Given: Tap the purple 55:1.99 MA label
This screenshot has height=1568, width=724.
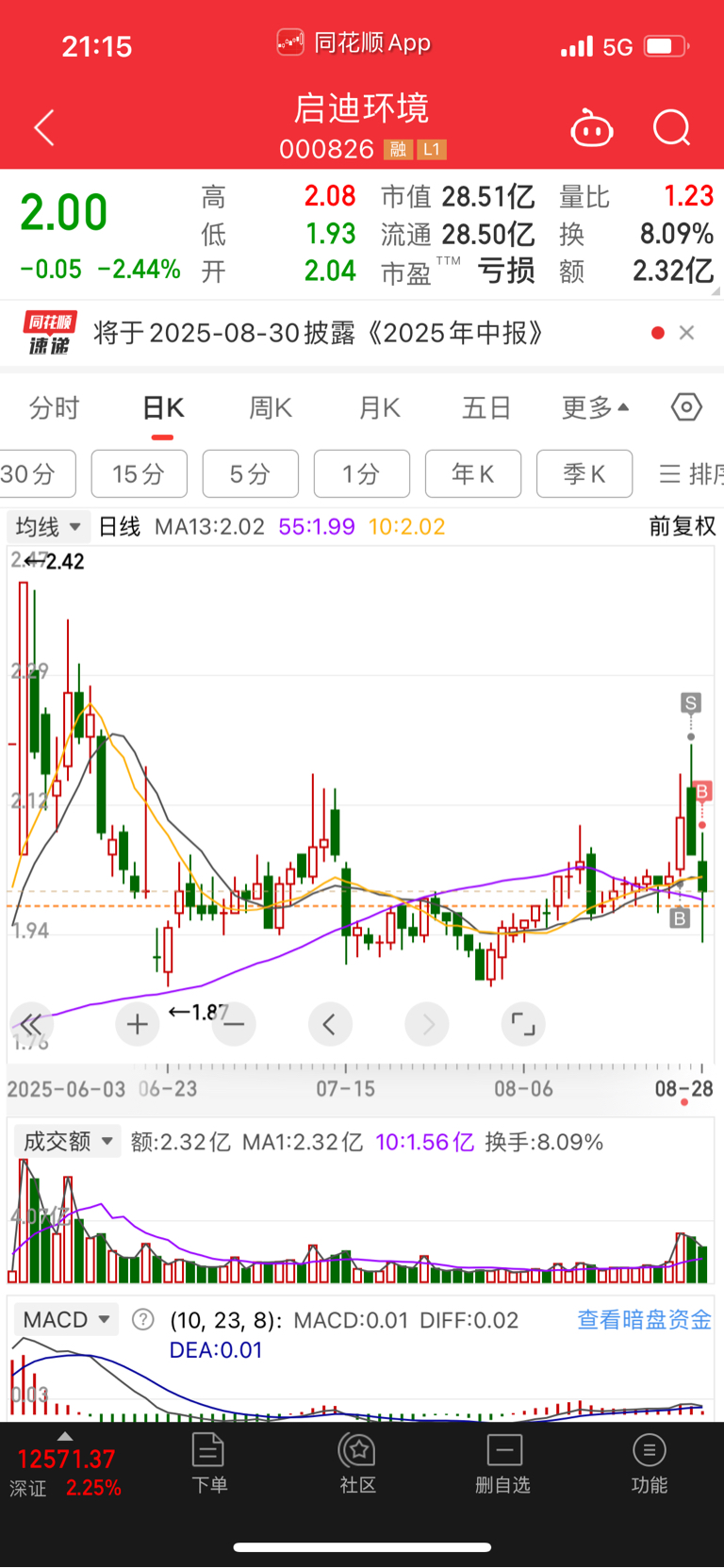Looking at the screenshot, I should click(317, 526).
